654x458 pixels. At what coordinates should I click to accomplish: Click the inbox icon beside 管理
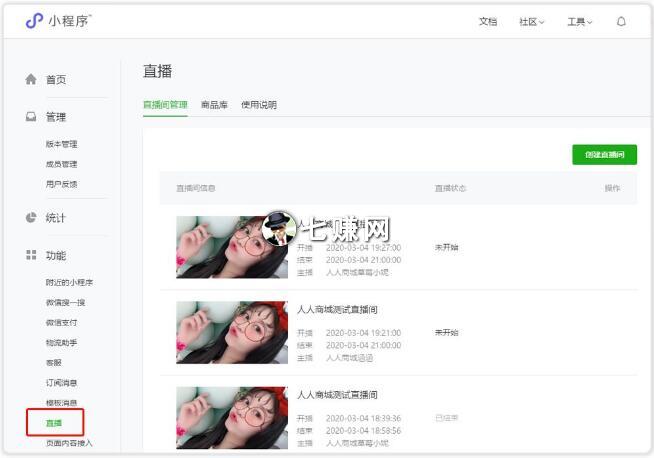31,116
